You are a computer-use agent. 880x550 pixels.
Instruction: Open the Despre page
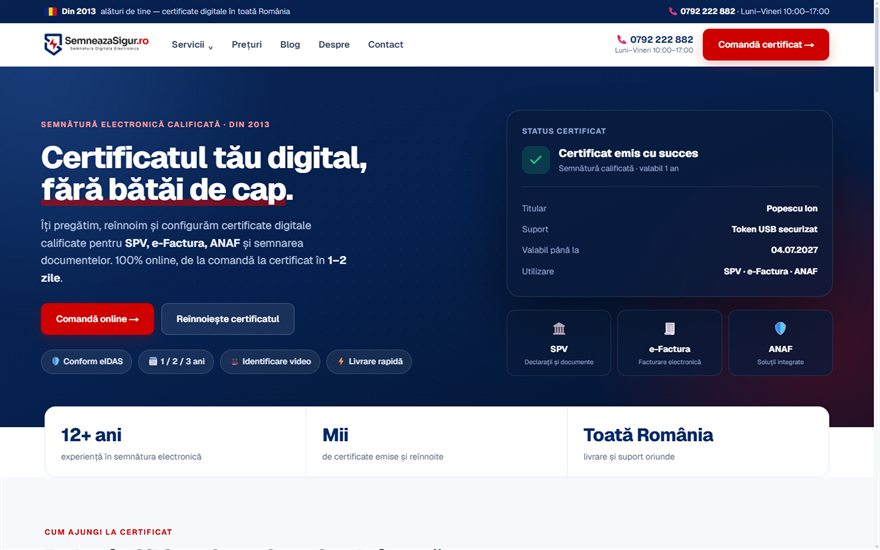[x=334, y=44]
